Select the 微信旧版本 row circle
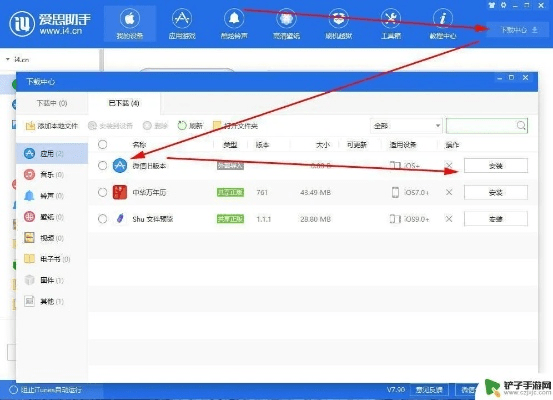Image resolution: width=553 pixels, height=400 pixels. coord(103,165)
